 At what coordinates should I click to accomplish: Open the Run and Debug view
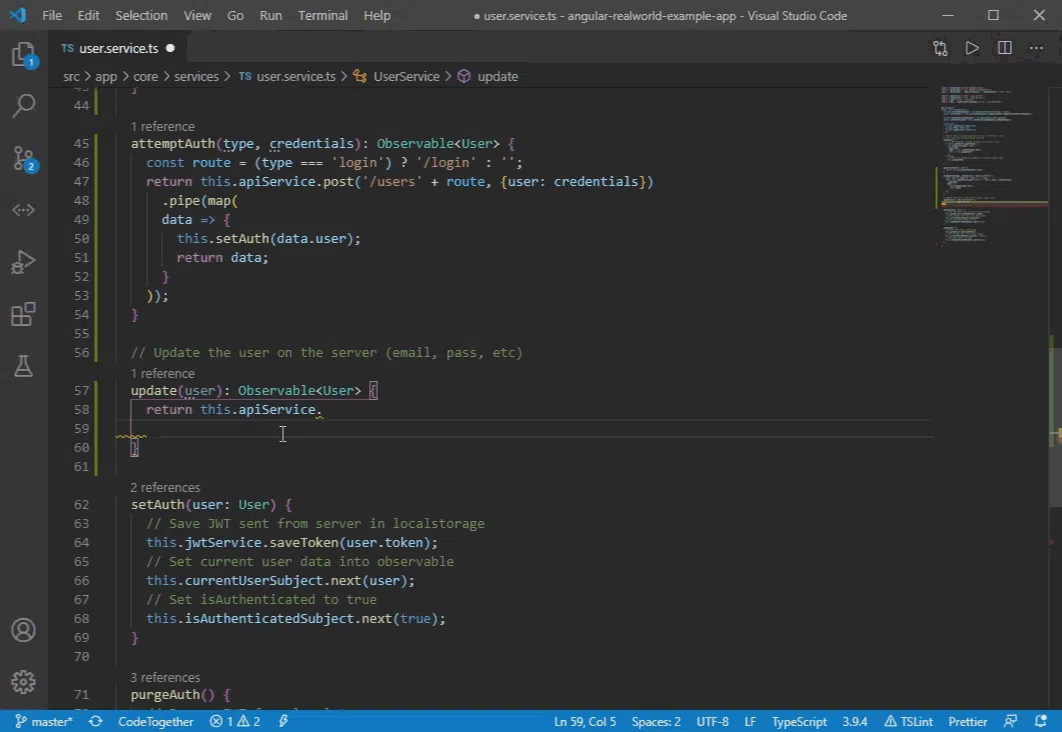click(x=24, y=262)
